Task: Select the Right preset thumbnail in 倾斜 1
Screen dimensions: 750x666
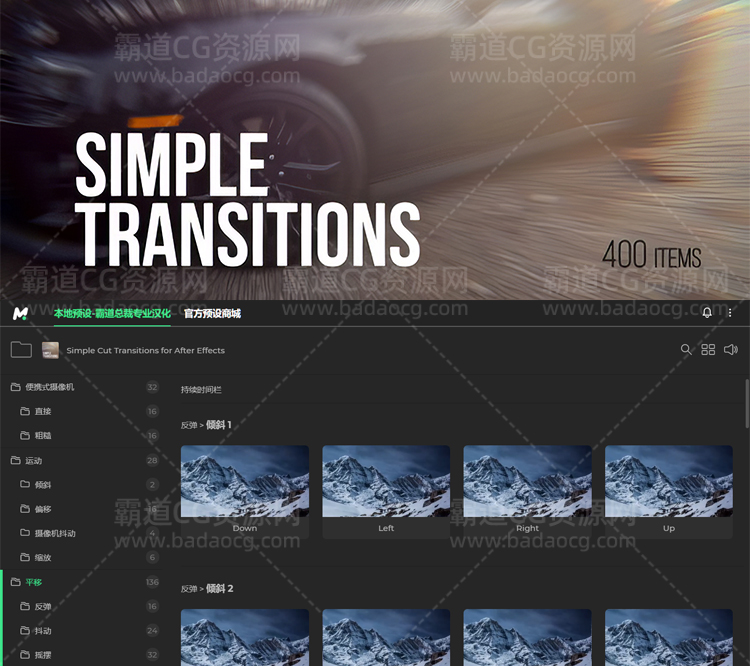Action: pyautogui.click(x=528, y=481)
